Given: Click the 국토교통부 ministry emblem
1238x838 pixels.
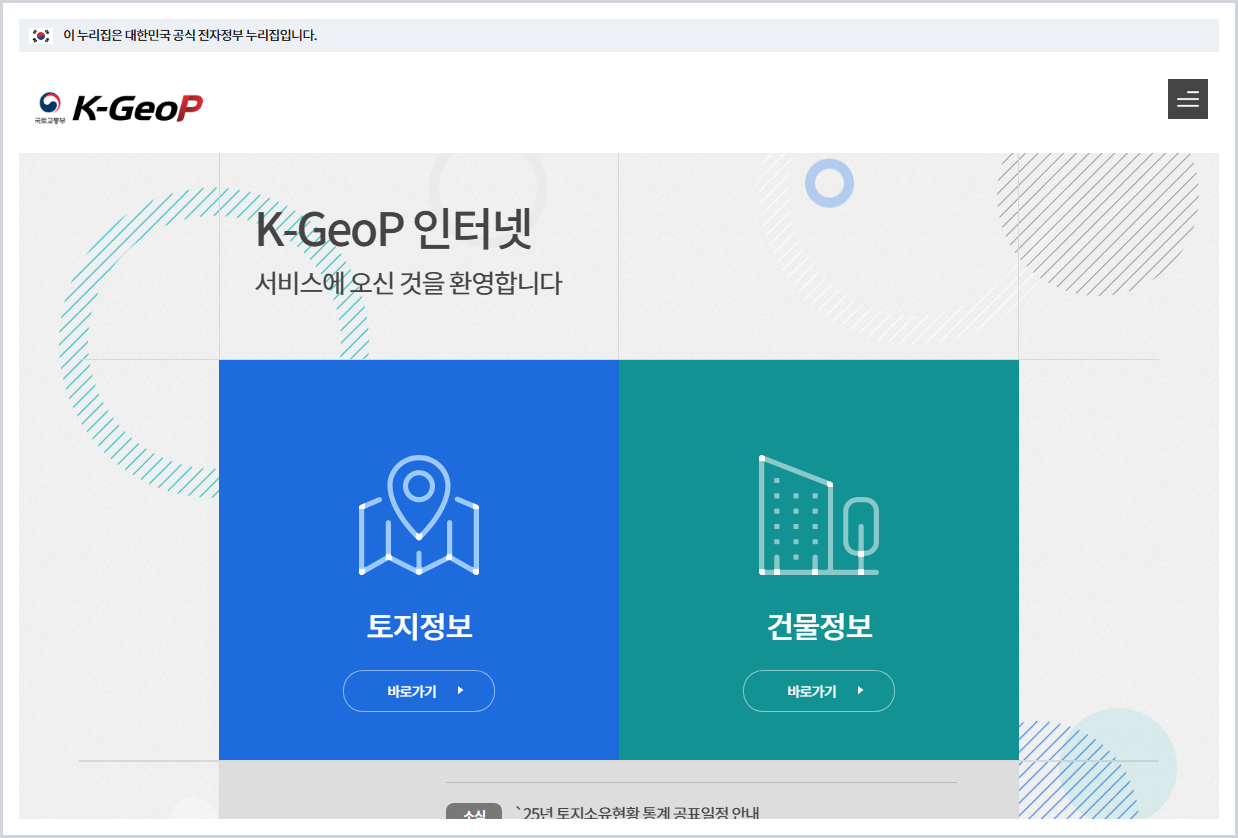Looking at the screenshot, I should coord(50,107).
